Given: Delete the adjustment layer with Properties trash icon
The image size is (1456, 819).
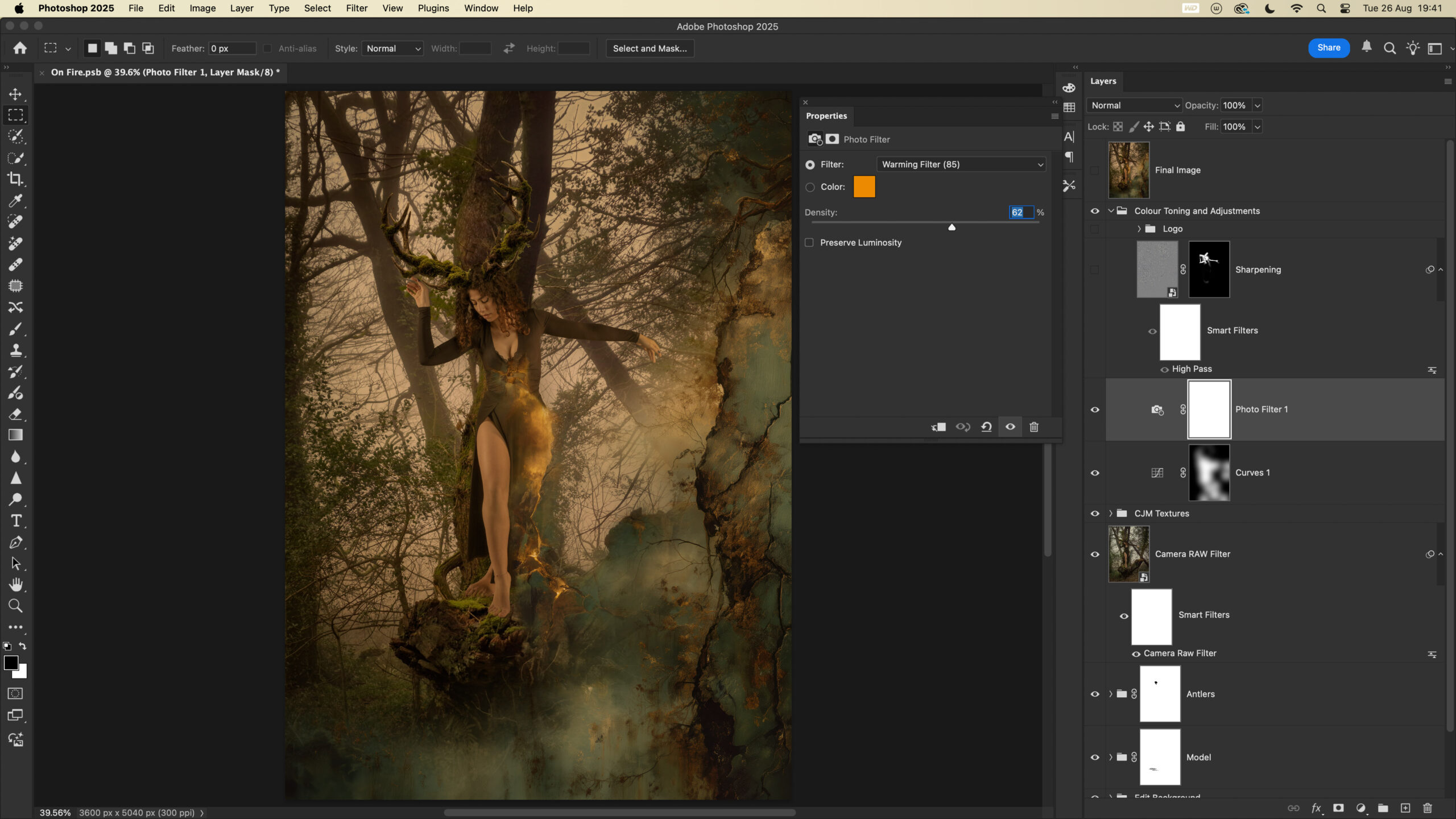Looking at the screenshot, I should click(1034, 427).
